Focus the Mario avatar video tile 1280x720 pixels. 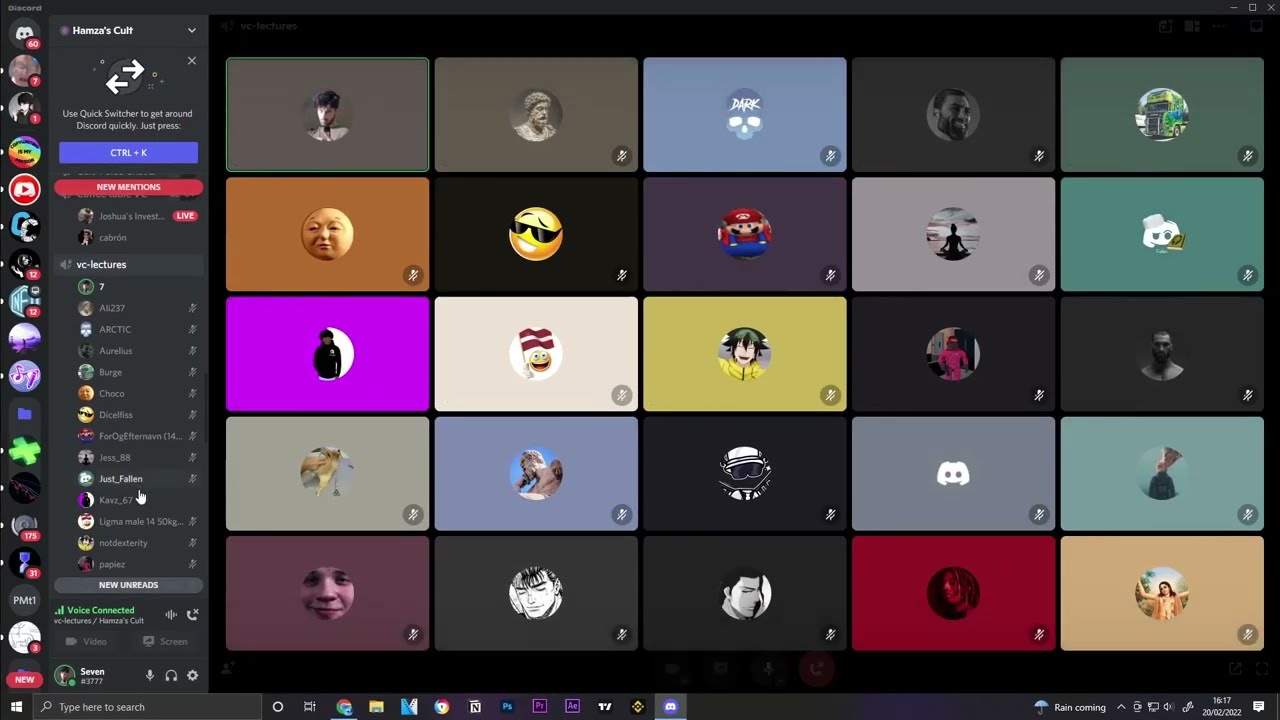click(745, 234)
